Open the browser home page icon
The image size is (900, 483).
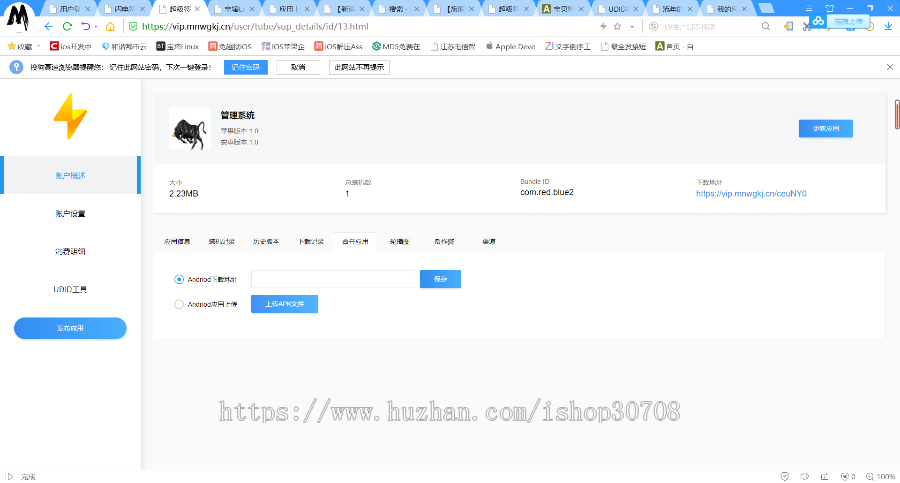[x=110, y=26]
